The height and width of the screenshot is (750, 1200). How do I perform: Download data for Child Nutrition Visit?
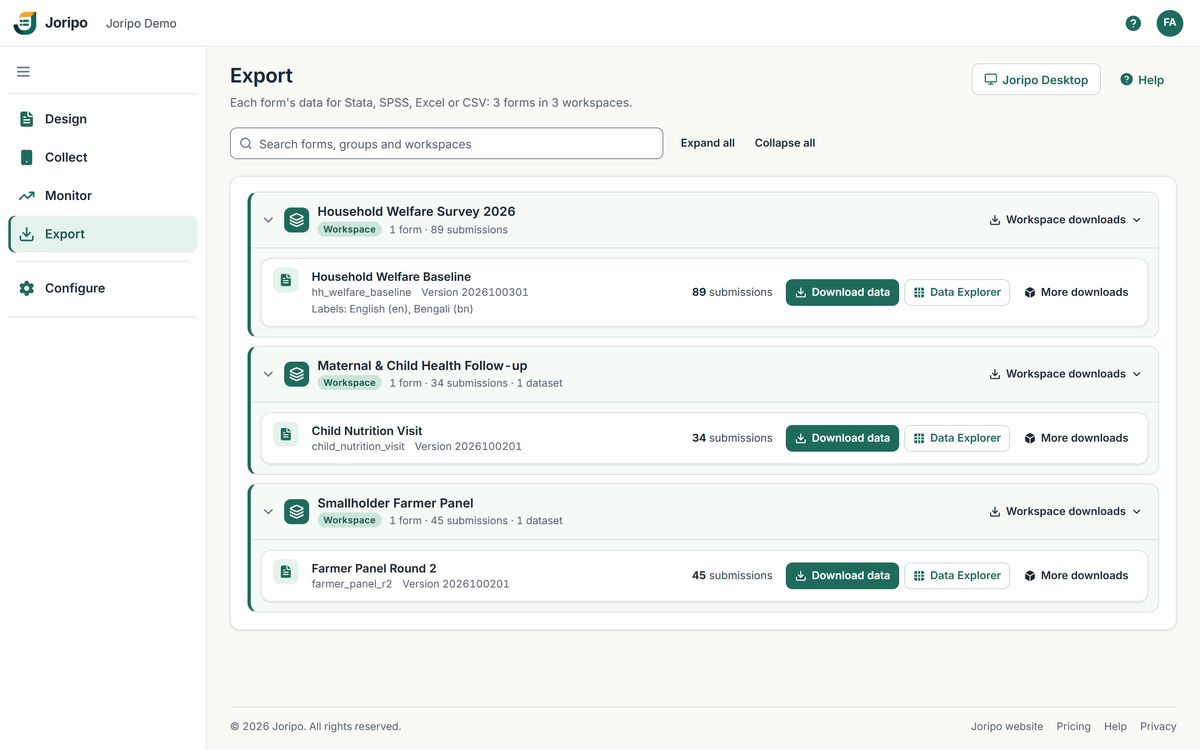click(x=842, y=438)
